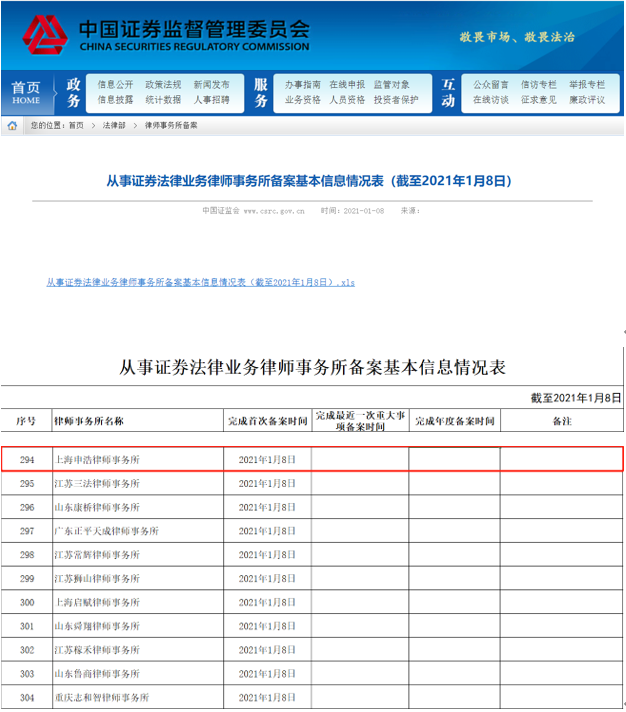Viewport: 626px width, 712px height.
Task: Select the 山东鲁商律师事务所 cell
Action: pos(138,673)
